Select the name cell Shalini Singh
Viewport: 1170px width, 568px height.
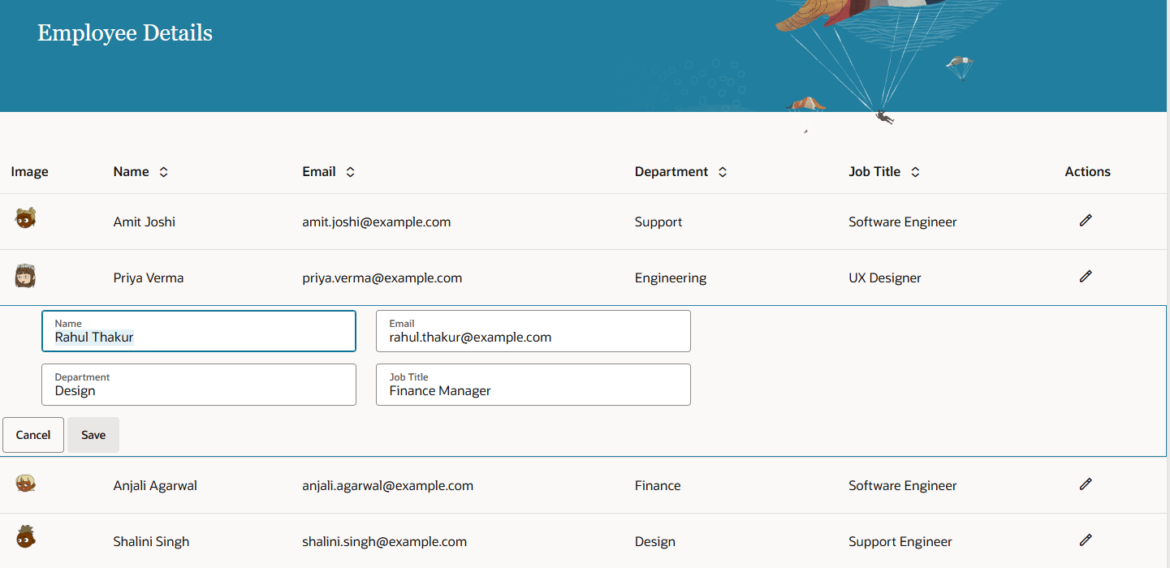(x=151, y=541)
